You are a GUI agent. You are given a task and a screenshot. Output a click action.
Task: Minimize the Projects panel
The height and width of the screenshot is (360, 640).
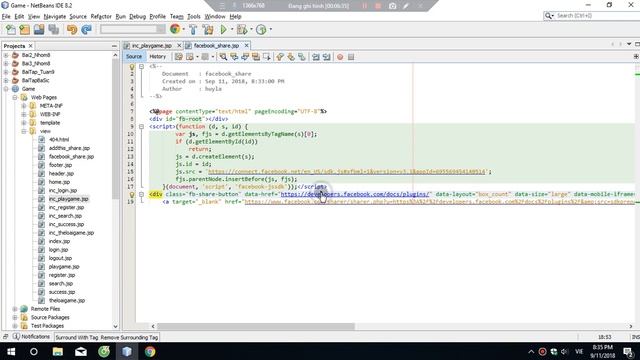tap(114, 46)
